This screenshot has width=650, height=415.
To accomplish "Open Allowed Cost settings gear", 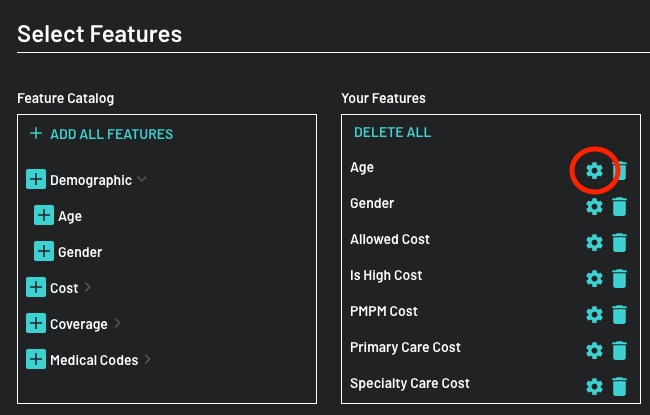I will click(594, 243).
